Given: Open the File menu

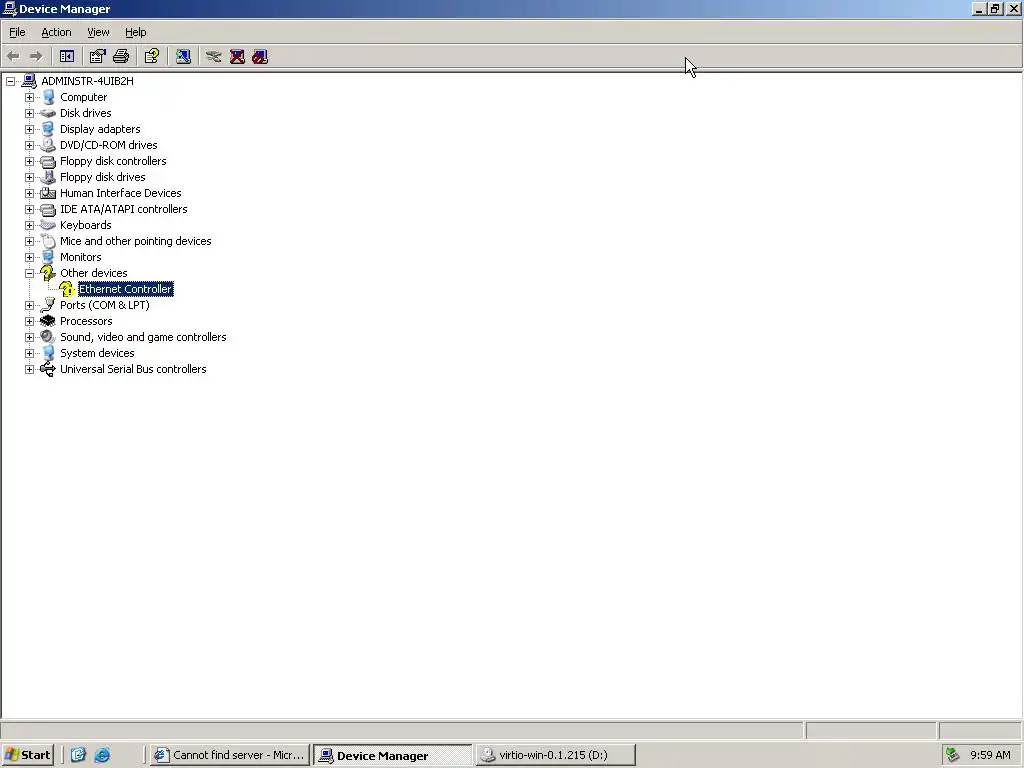Looking at the screenshot, I should tap(17, 32).
